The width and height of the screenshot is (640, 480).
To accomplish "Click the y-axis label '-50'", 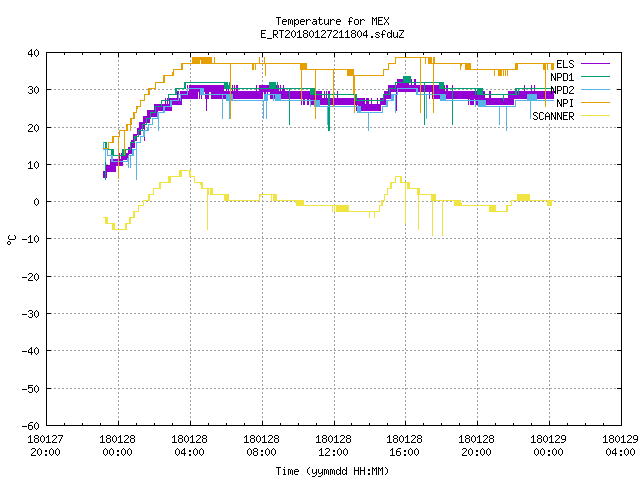I will pyautogui.click(x=31, y=389).
